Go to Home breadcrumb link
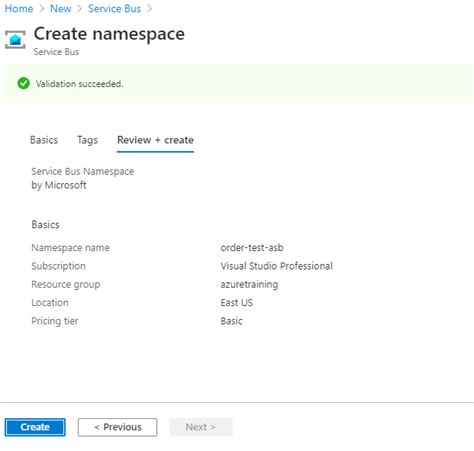This screenshot has height=451, width=474. [19, 9]
